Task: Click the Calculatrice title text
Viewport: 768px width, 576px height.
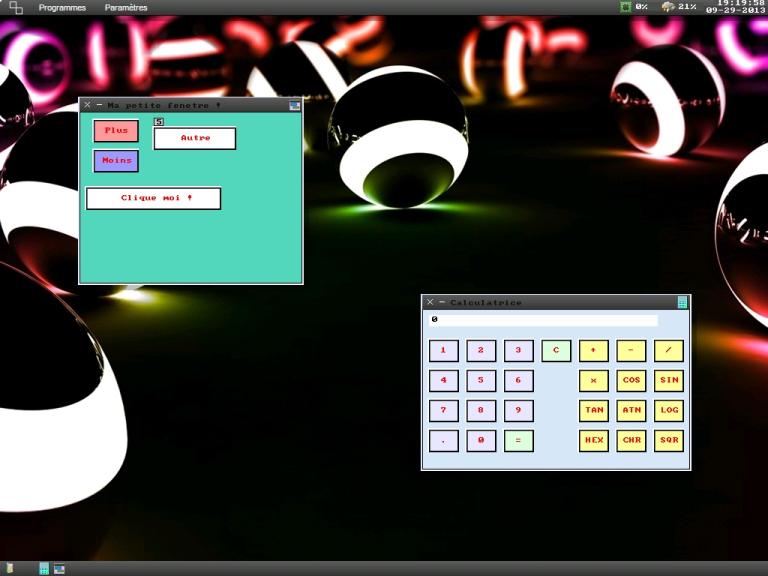Action: [x=486, y=303]
